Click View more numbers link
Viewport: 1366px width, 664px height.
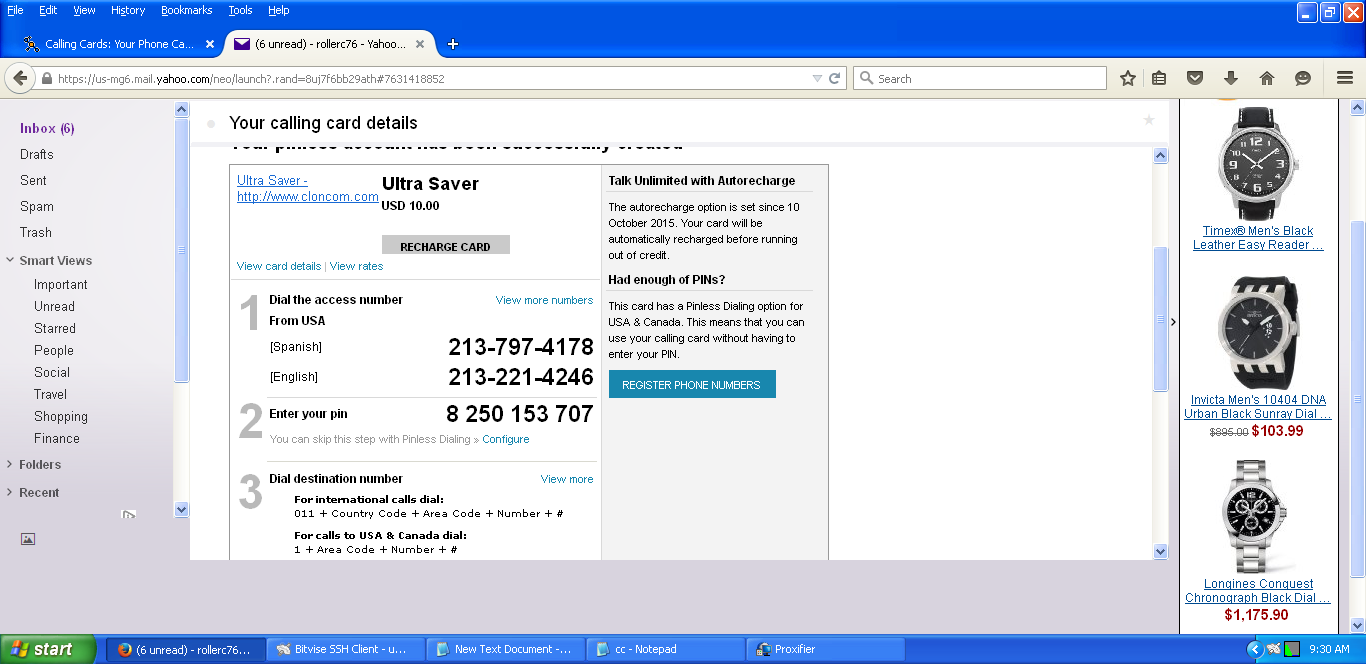(544, 300)
